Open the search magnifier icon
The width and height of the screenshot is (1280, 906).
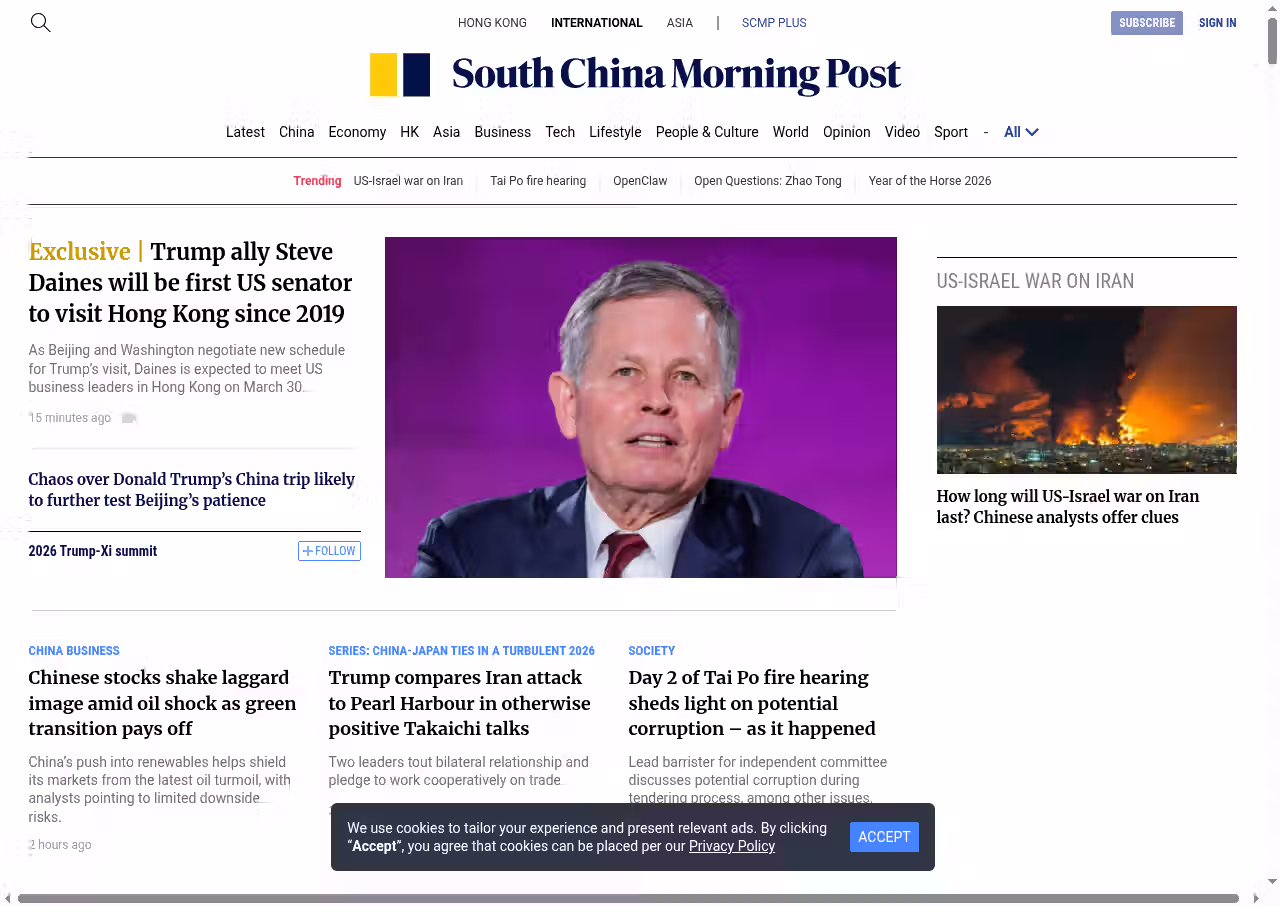[40, 22]
